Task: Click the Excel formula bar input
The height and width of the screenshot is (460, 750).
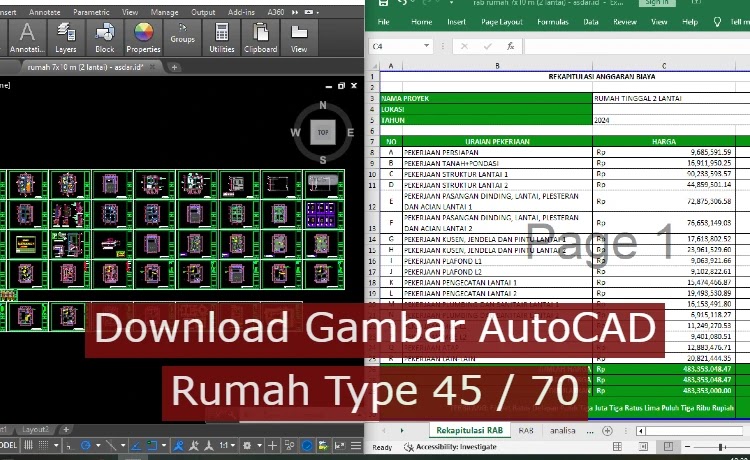Action: (637, 46)
